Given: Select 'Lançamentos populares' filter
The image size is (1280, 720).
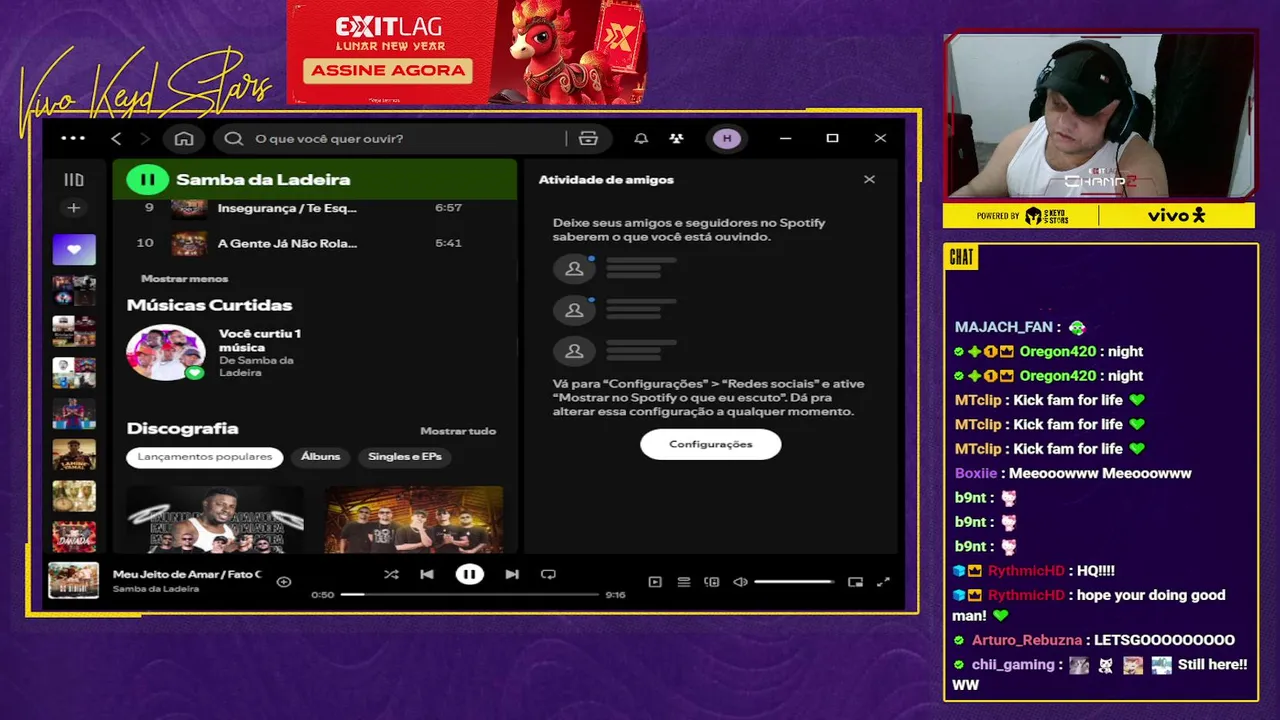Looking at the screenshot, I should [x=205, y=457].
